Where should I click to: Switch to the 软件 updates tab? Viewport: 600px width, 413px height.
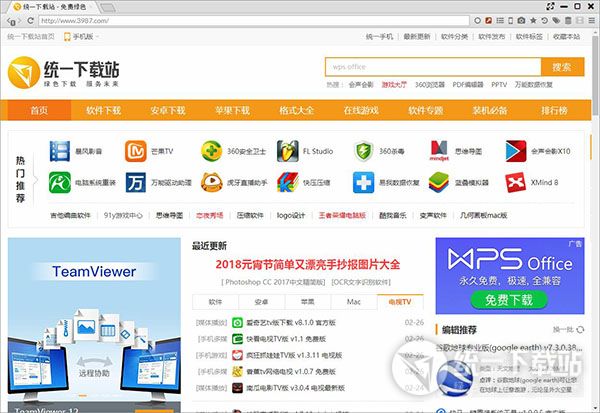[x=215, y=302]
